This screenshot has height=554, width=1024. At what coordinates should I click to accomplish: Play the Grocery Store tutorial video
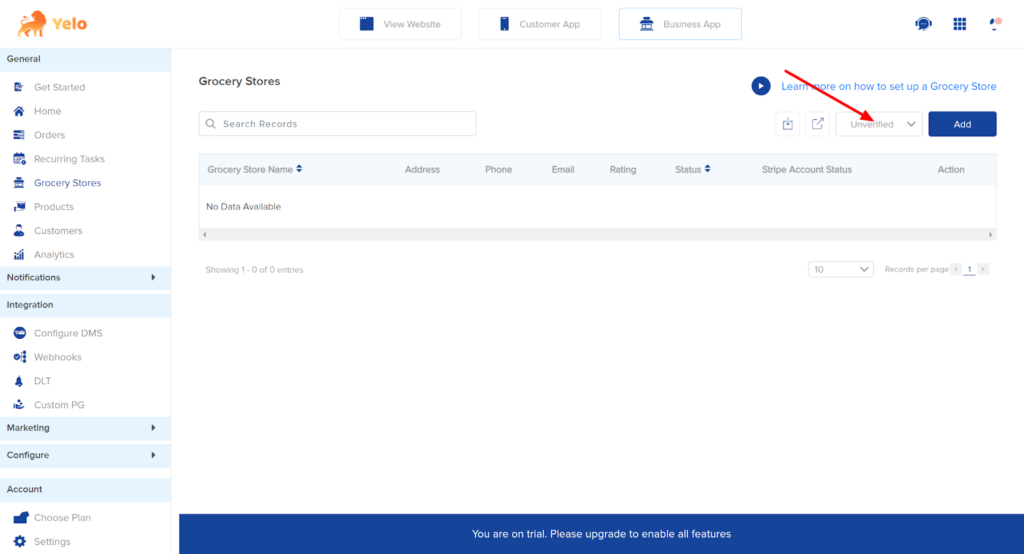click(x=761, y=86)
